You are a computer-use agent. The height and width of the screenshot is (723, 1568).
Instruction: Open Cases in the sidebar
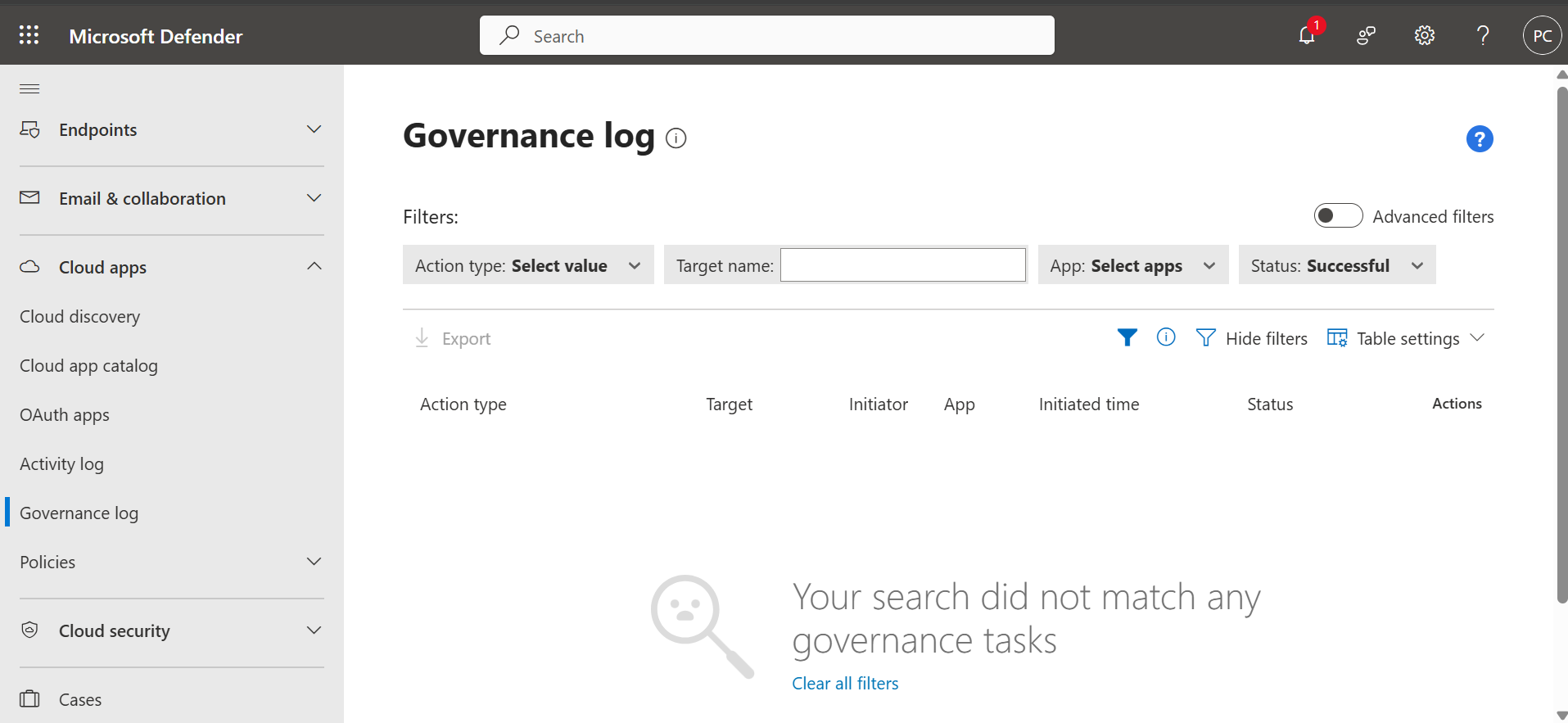pyautogui.click(x=80, y=699)
